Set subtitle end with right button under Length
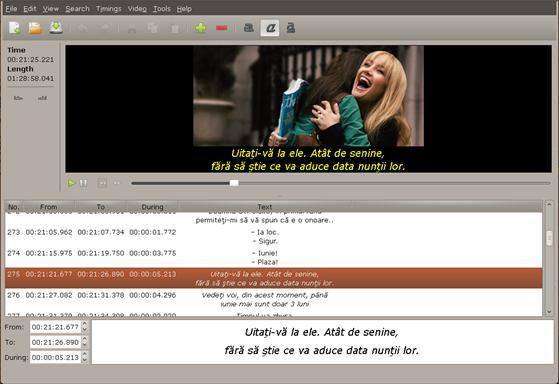 click(x=42, y=98)
